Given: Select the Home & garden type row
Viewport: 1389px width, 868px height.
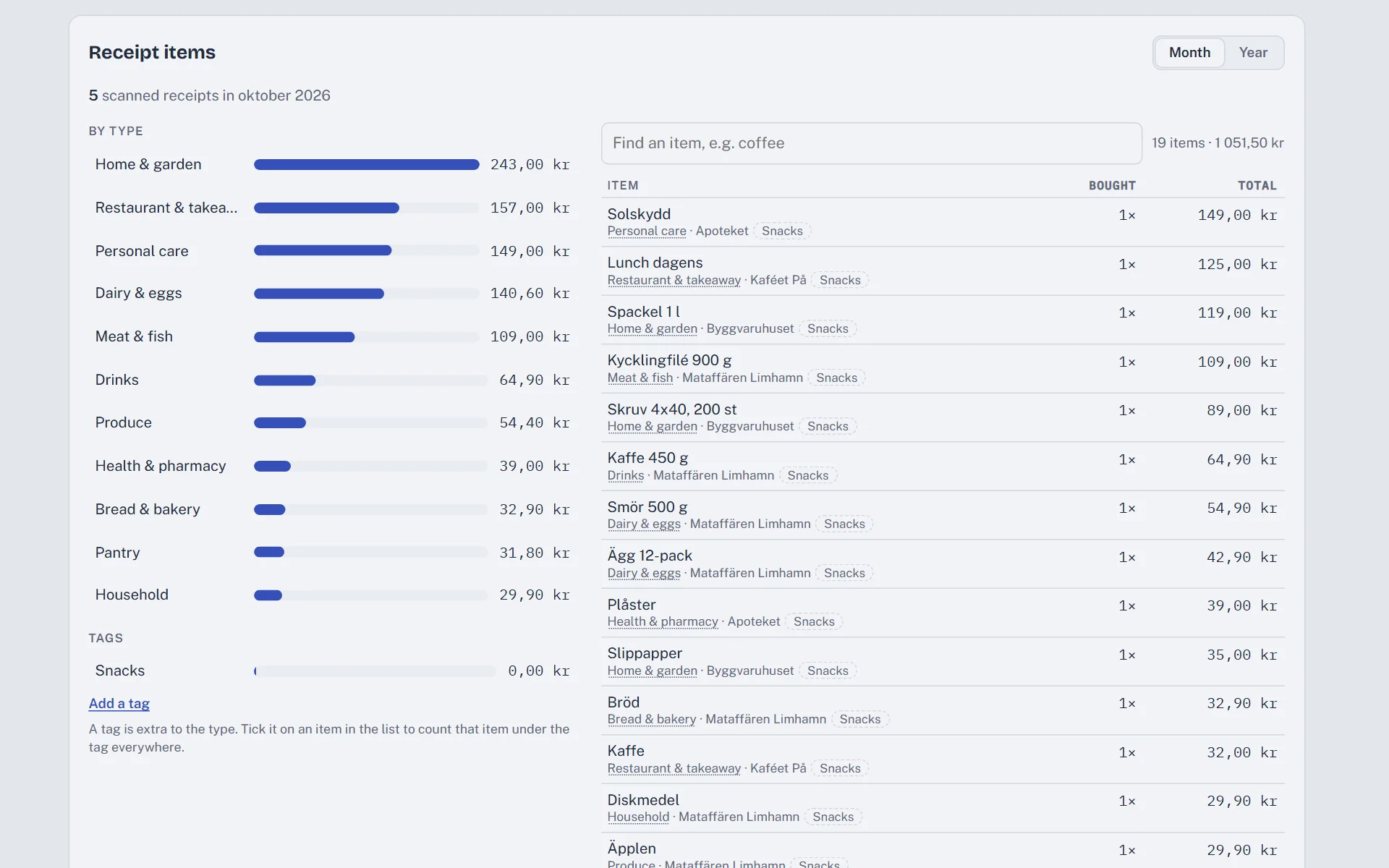Looking at the screenshot, I should [332, 165].
